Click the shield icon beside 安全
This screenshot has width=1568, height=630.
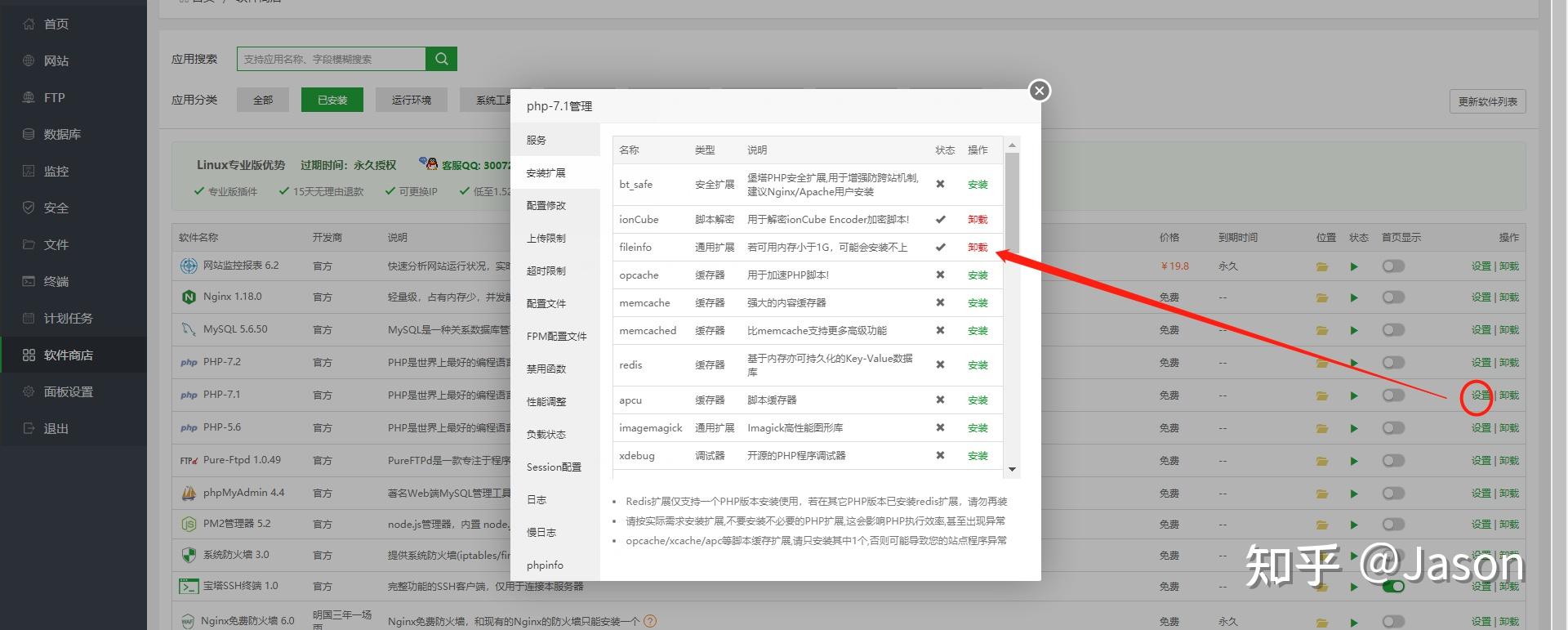point(29,208)
